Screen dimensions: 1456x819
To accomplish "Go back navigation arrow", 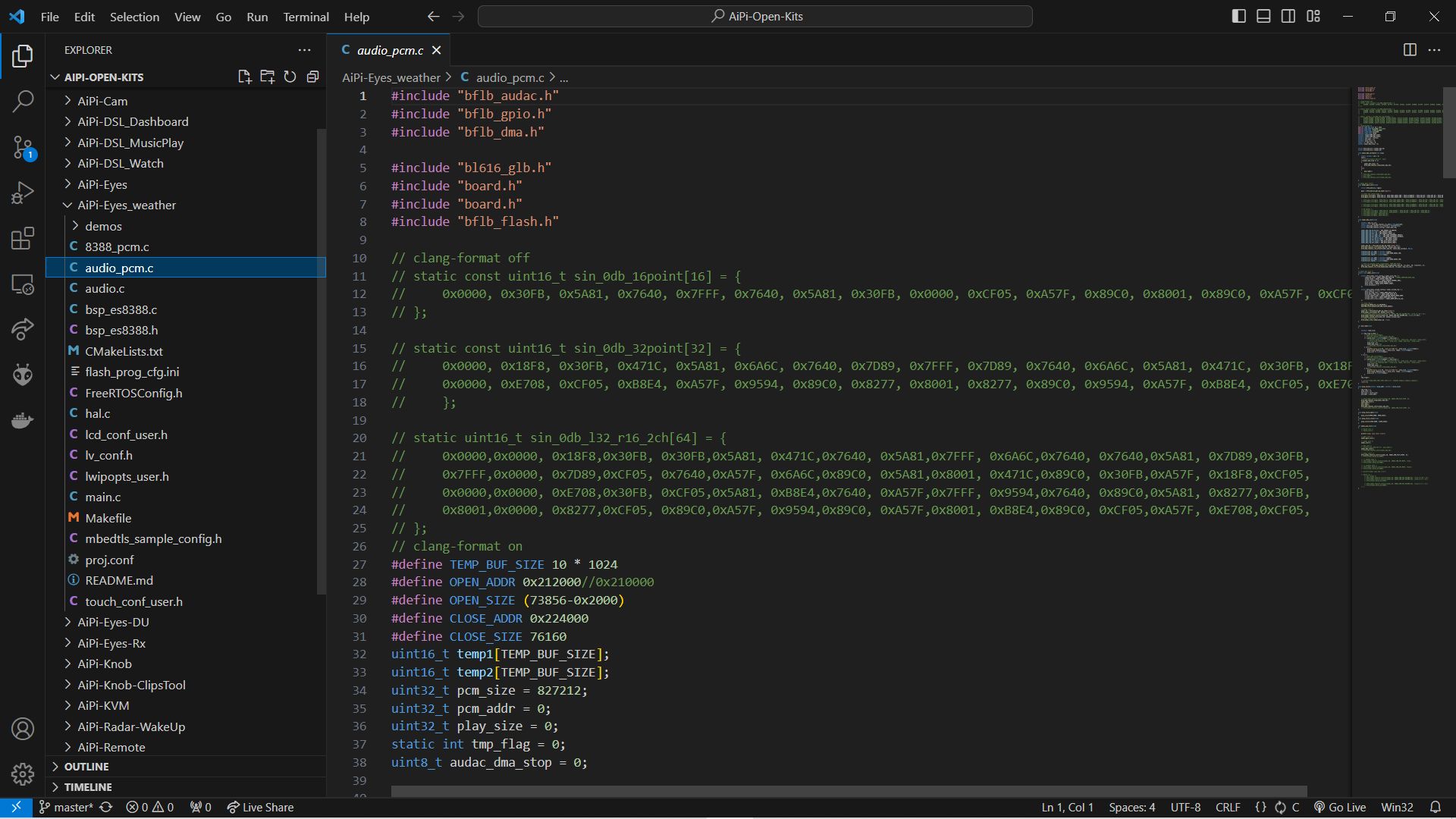I will click(x=433, y=16).
